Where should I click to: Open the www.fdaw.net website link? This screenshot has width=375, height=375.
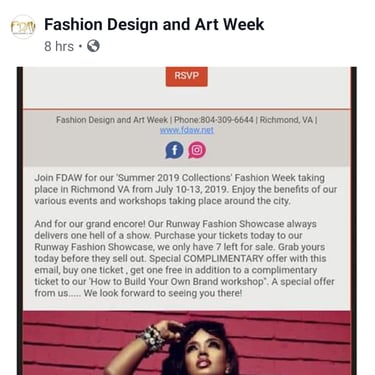click(187, 130)
